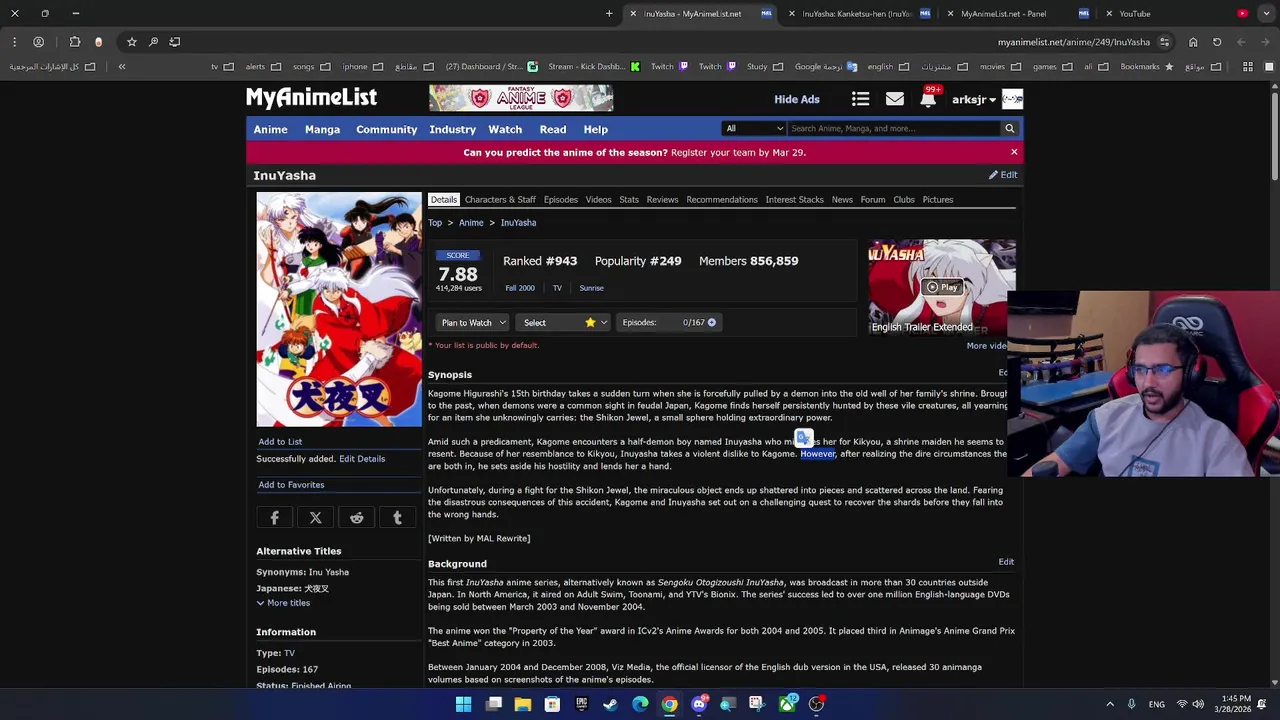
Task: Click the pencil Edit link near the InuYasha title
Action: [x=1003, y=175]
